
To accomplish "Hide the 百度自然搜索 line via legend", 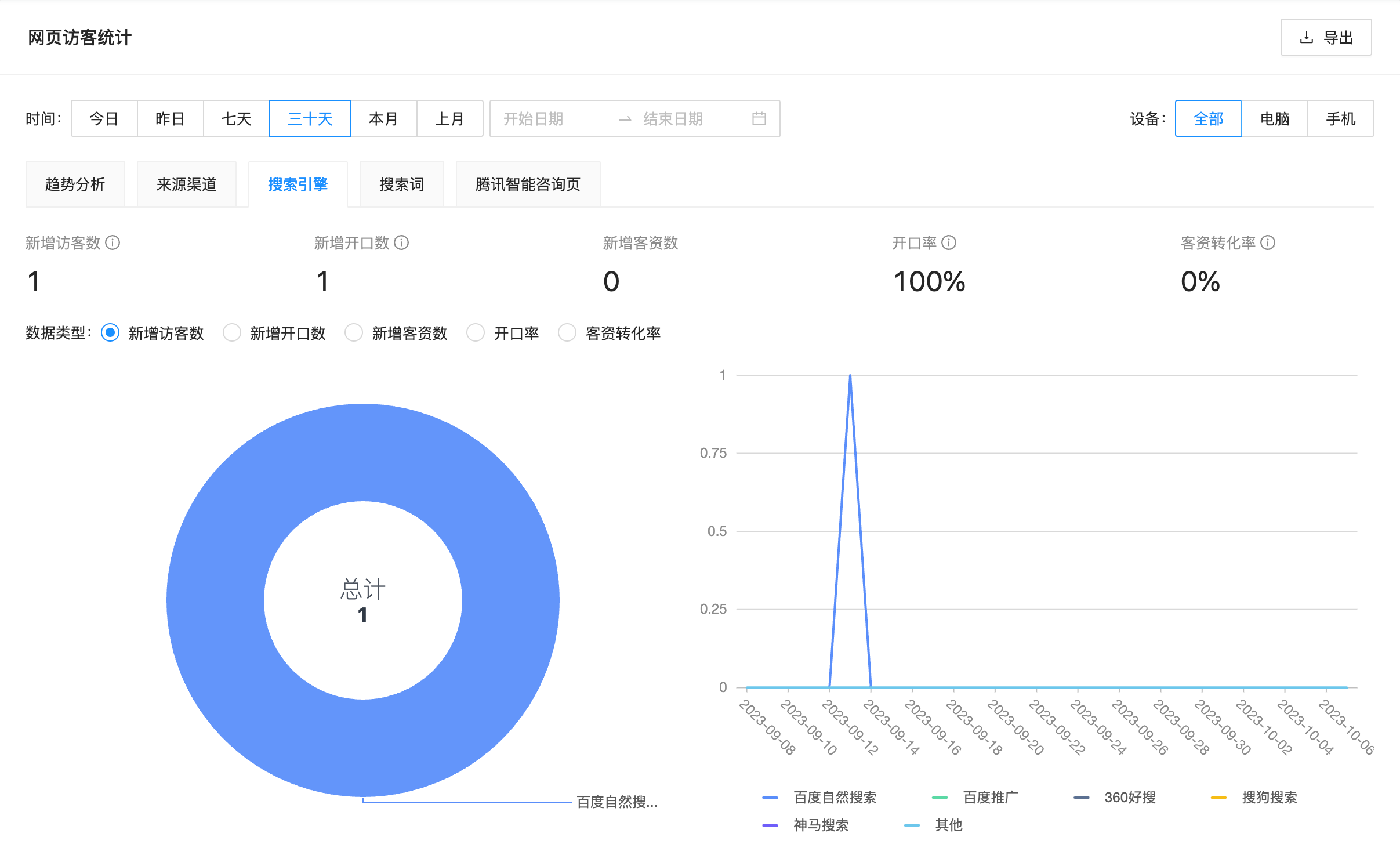I will [770, 797].
